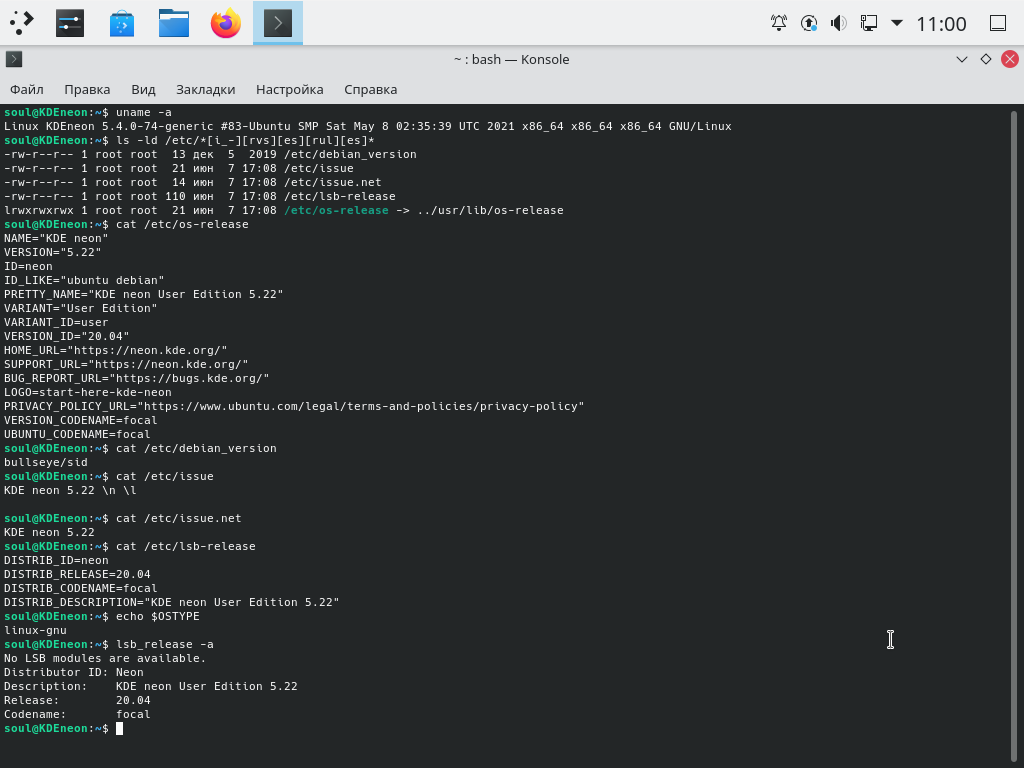Image resolution: width=1024 pixels, height=768 pixels.
Task: Click the 11:00 digital clock
Action: point(941,24)
